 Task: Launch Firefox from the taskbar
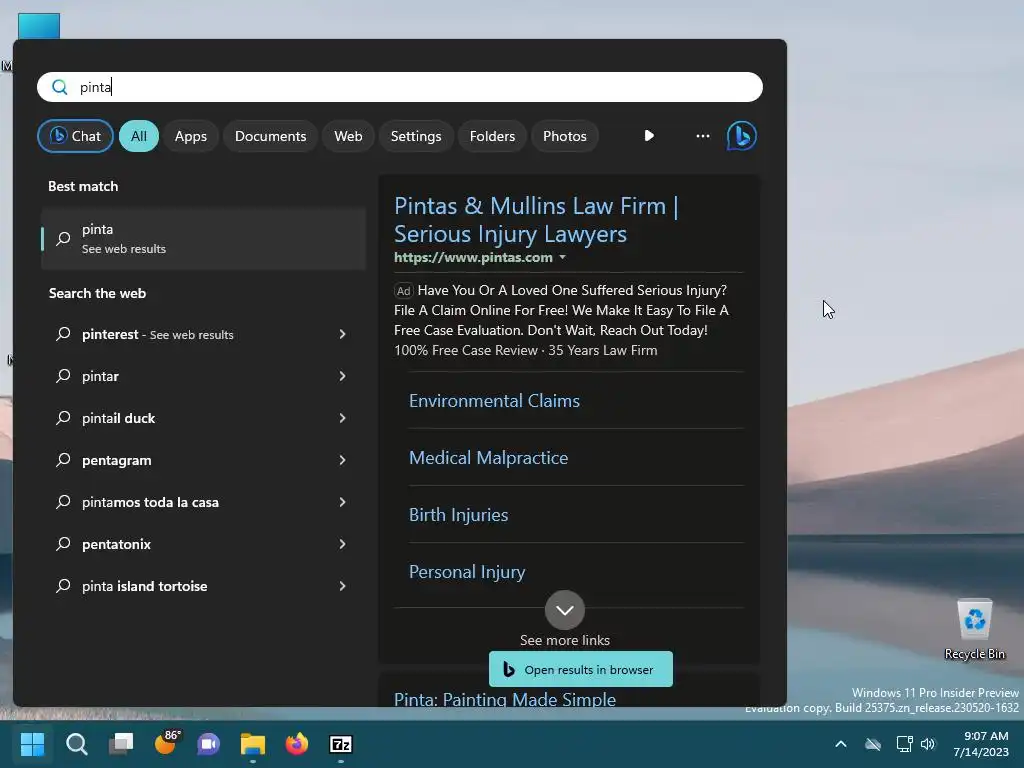click(296, 744)
